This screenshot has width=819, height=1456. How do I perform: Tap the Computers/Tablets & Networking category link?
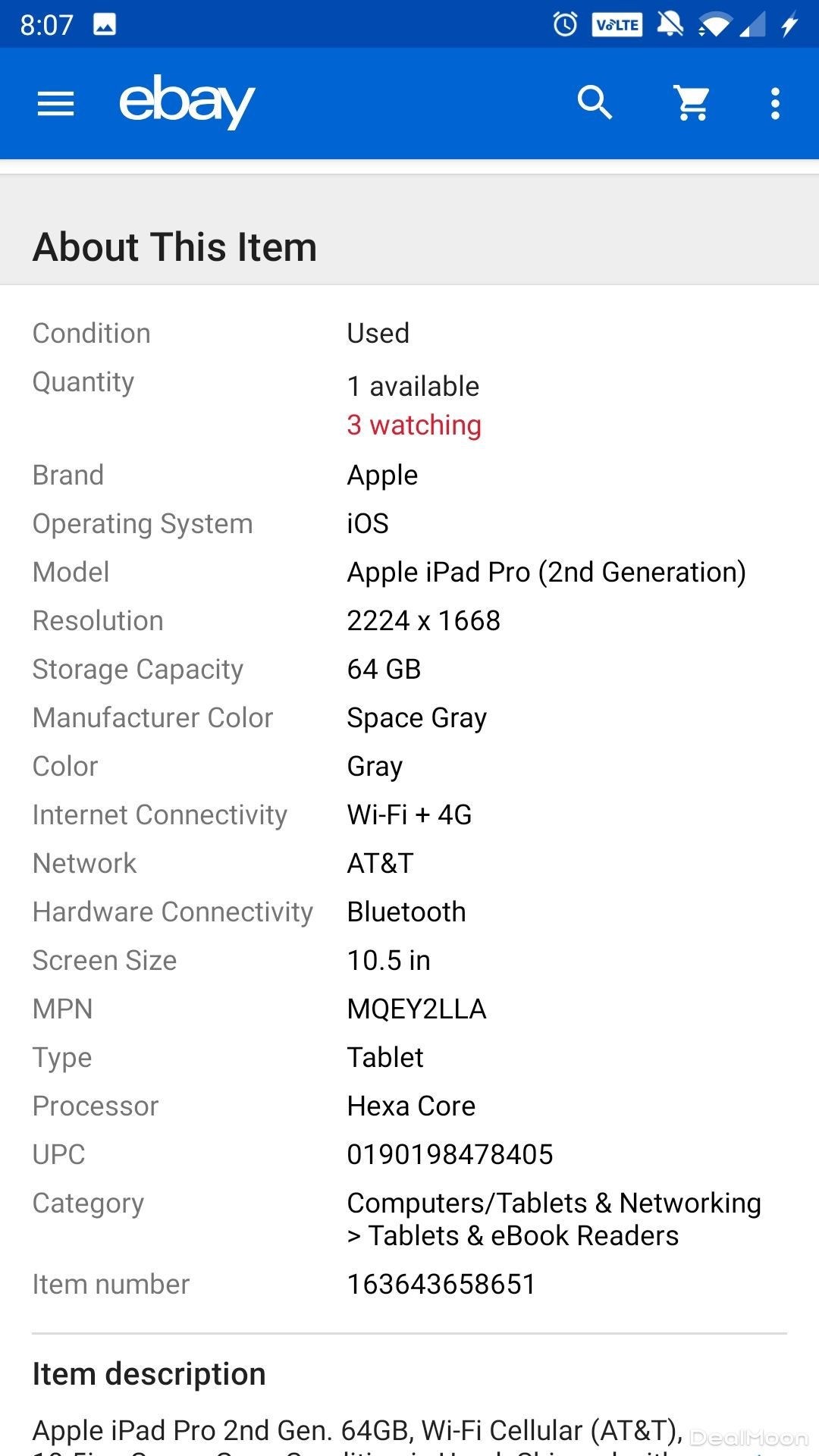(554, 1203)
